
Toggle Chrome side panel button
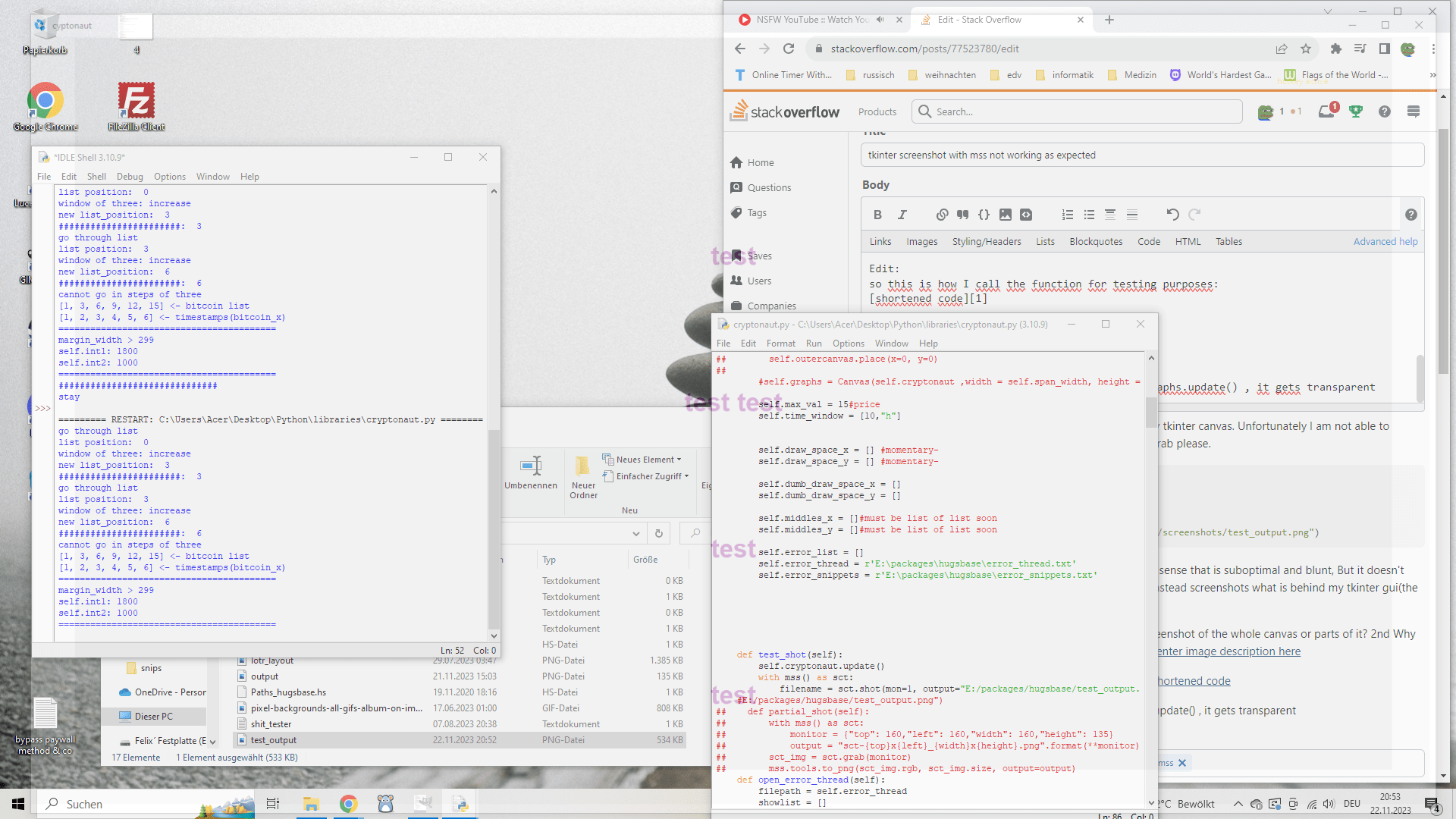pyautogui.click(x=1384, y=49)
